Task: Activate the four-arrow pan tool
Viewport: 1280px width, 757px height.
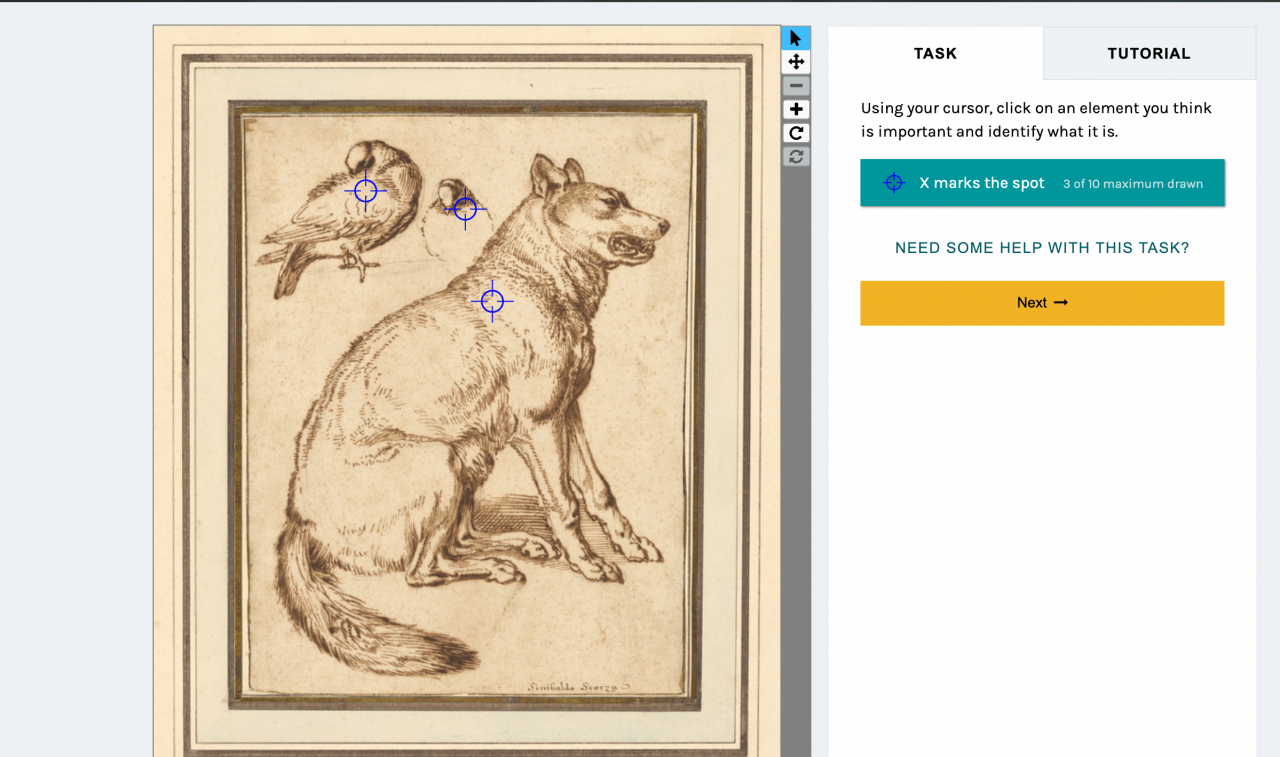Action: [x=796, y=62]
